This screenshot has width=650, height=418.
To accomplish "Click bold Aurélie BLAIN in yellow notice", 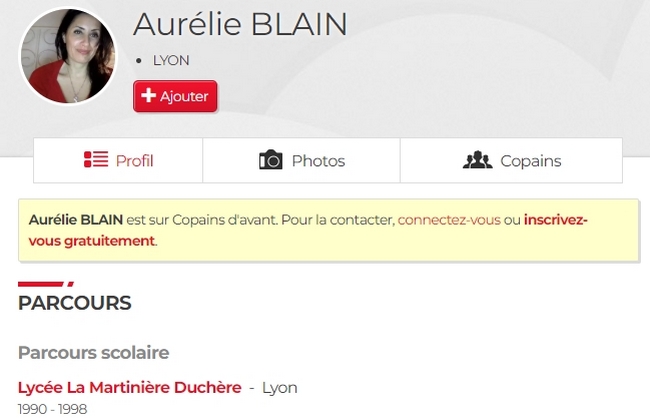I will (76, 219).
